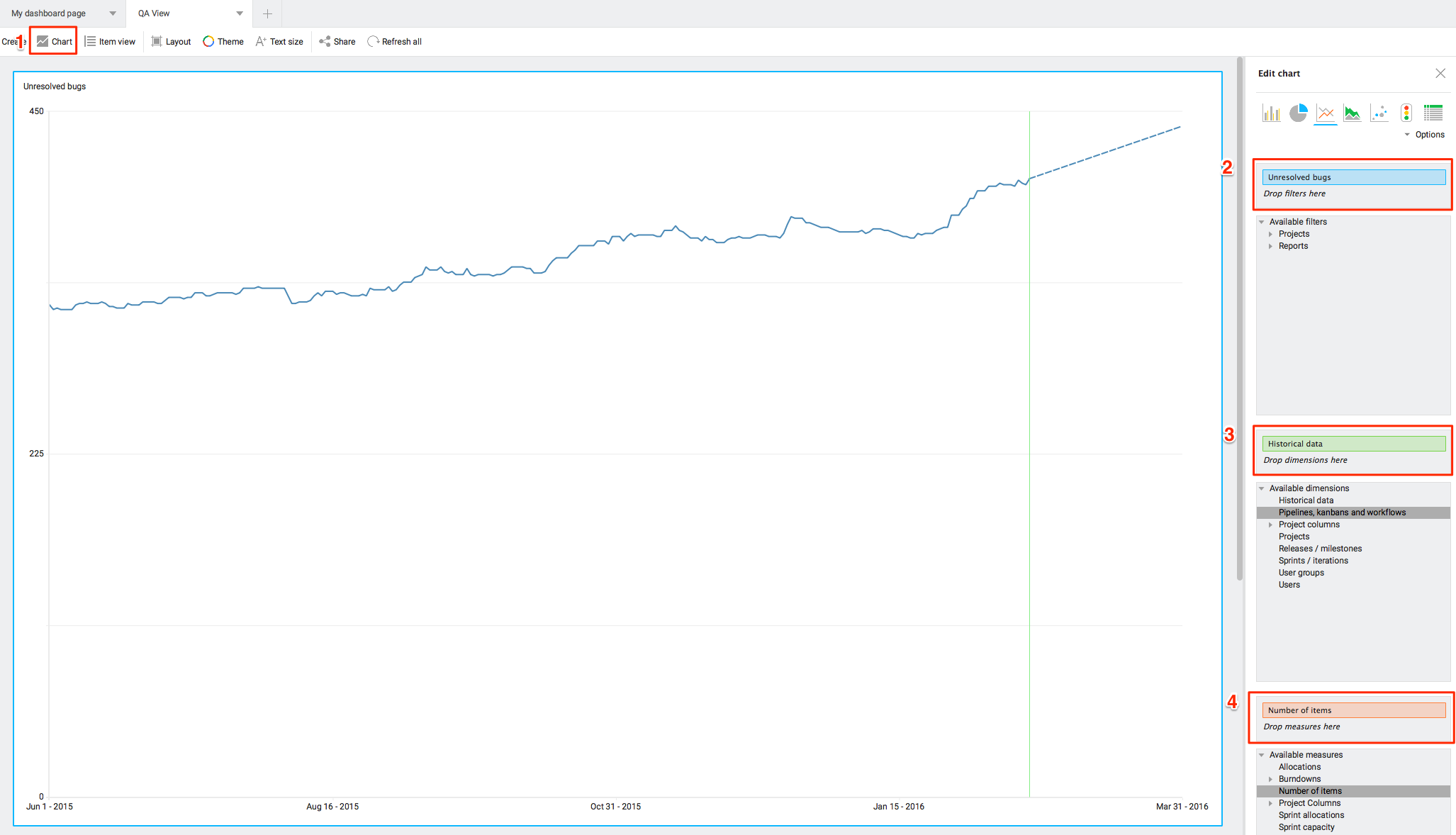Click the Unresolved bugs filter chip
Viewport: 1456px width, 835px height.
[1353, 177]
